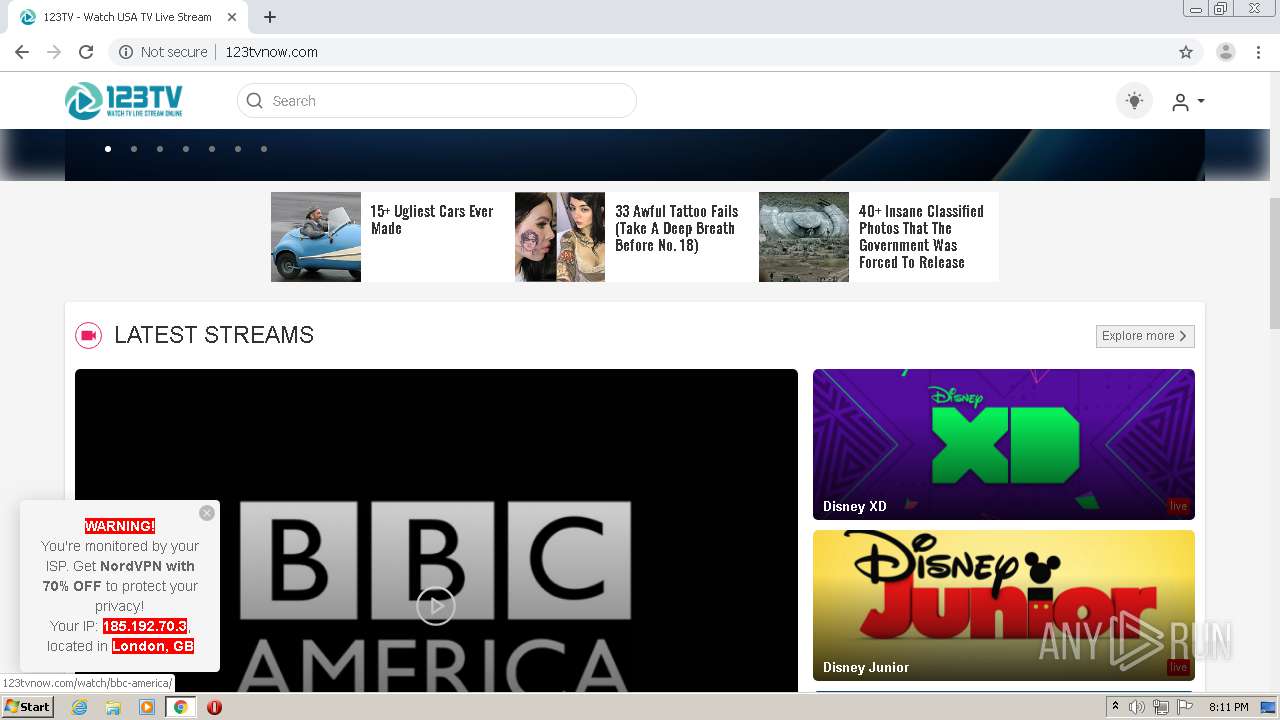Select the second carousel dot
Screen dimensions: 1280x720
click(x=134, y=149)
